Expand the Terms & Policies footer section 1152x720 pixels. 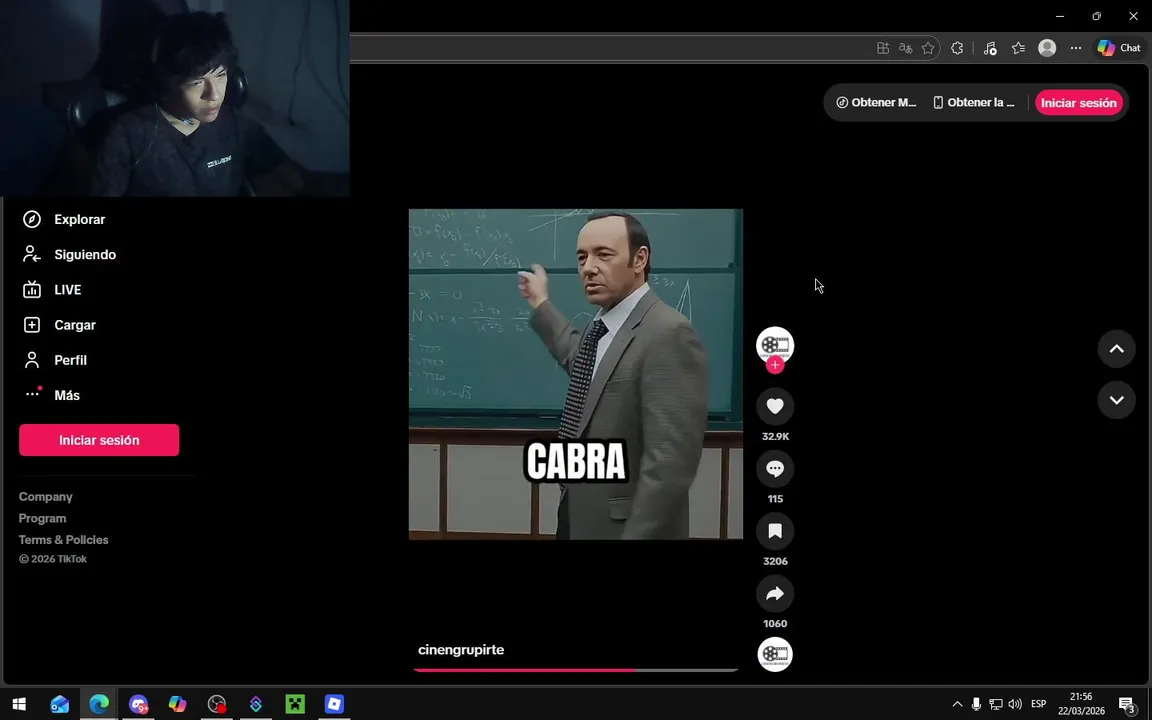click(63, 539)
